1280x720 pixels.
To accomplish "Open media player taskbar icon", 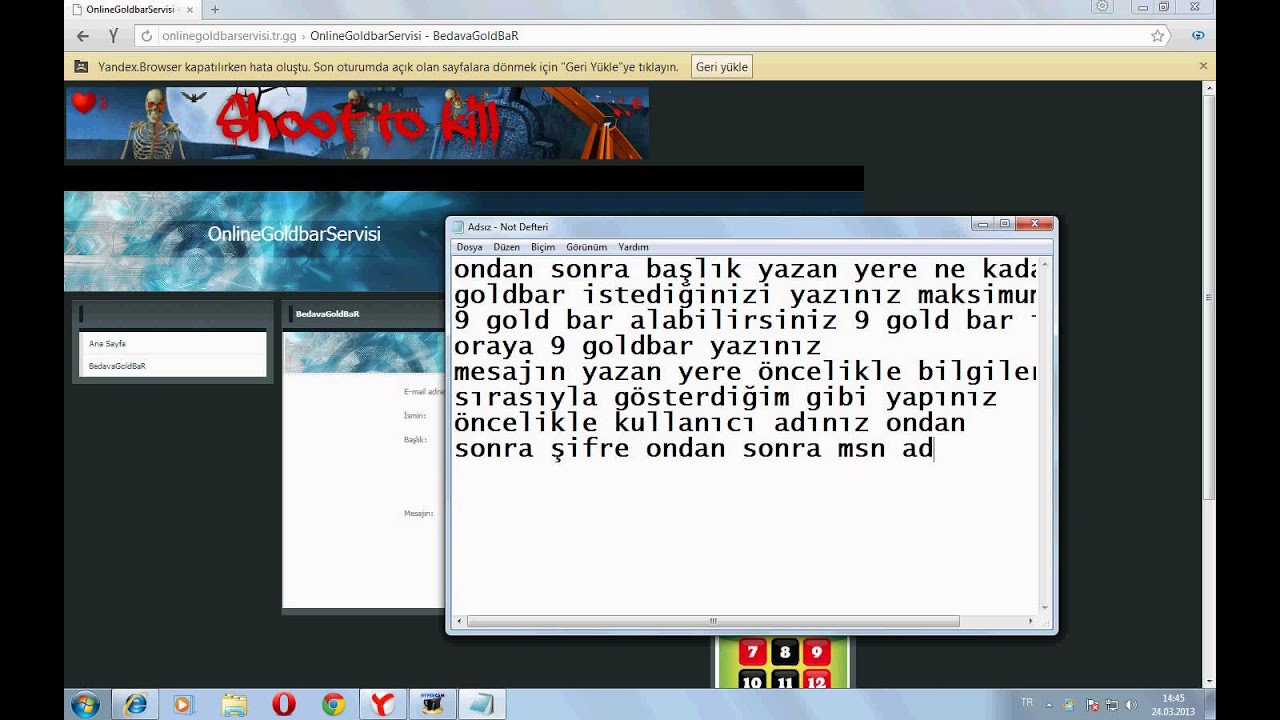I will click(x=183, y=704).
